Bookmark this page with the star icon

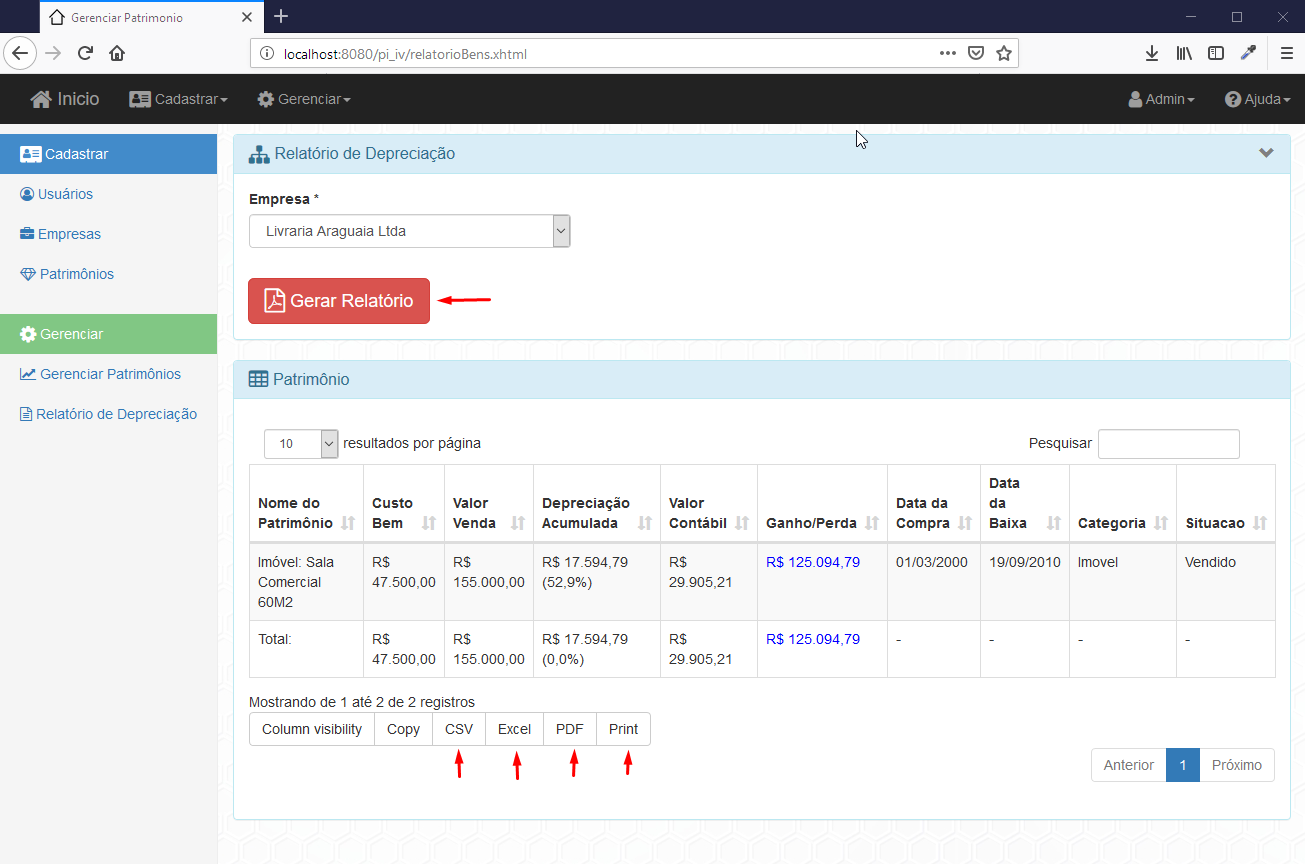(1003, 54)
